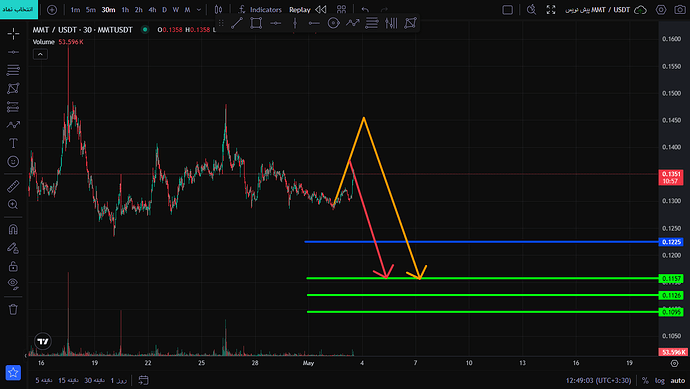690x389 pixels.
Task: Lock all drawing tools
Action: pyautogui.click(x=13, y=266)
